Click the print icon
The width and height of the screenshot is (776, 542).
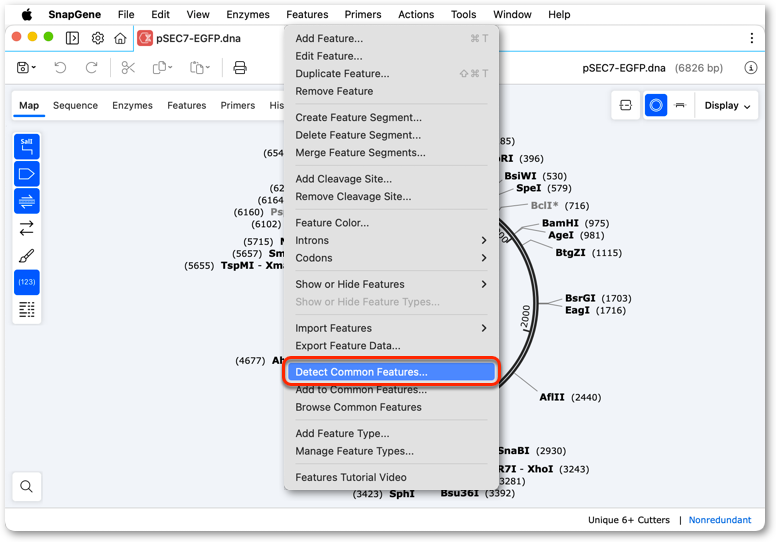pos(240,67)
